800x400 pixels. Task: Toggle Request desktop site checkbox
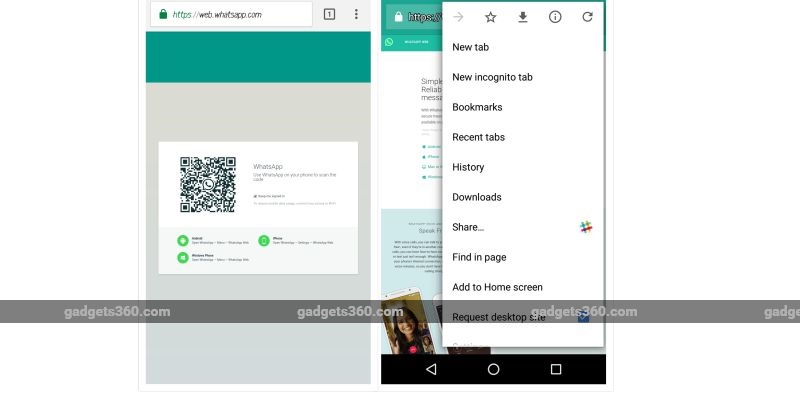coord(584,317)
